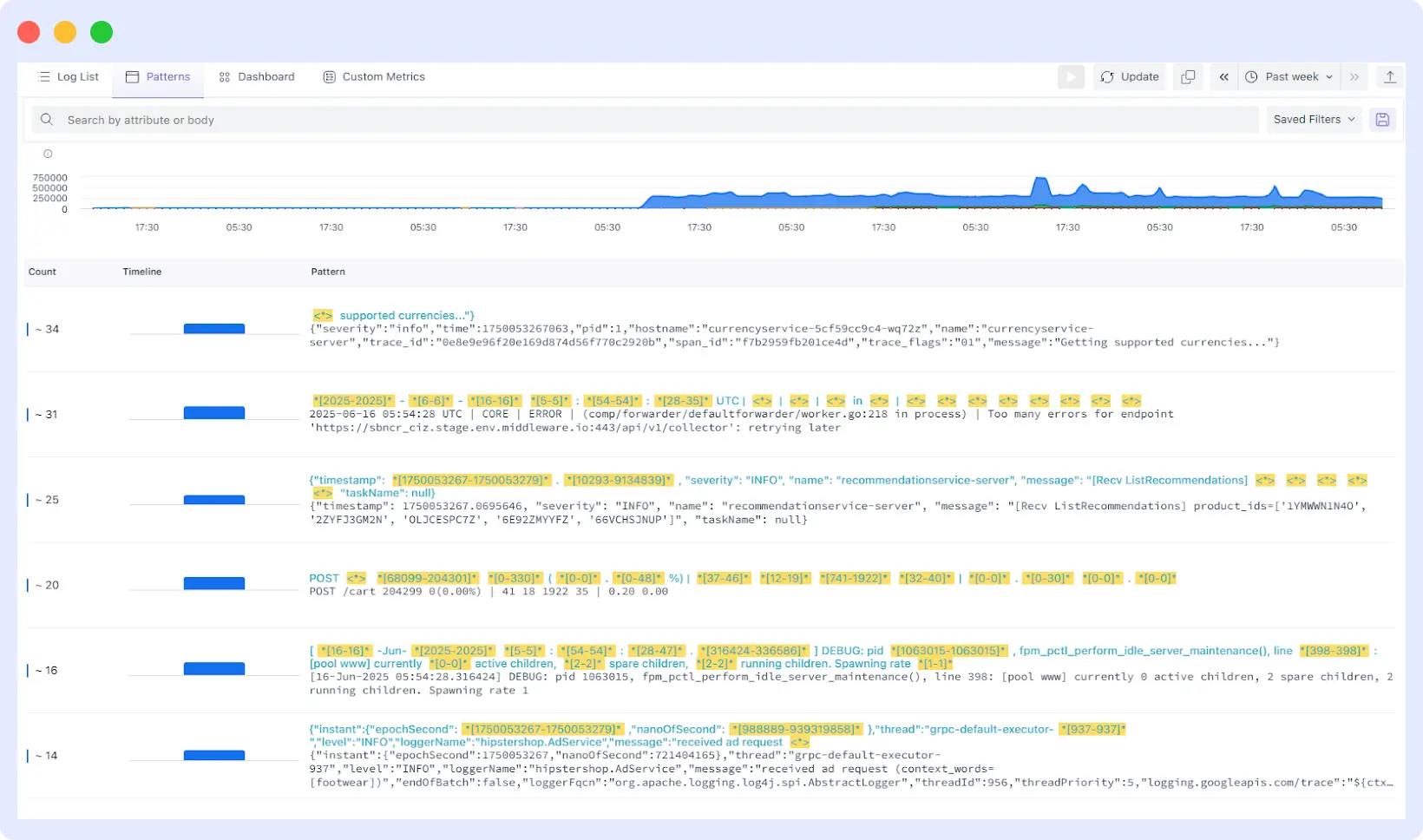
Task: Click the export arrow icon at top right
Action: [1391, 76]
